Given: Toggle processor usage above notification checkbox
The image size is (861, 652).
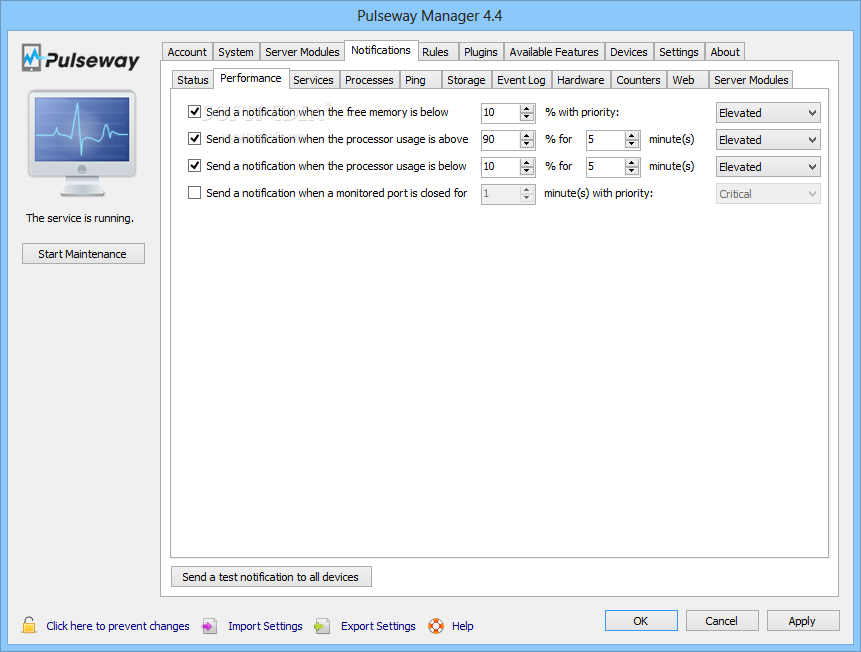Looking at the screenshot, I should pos(194,138).
